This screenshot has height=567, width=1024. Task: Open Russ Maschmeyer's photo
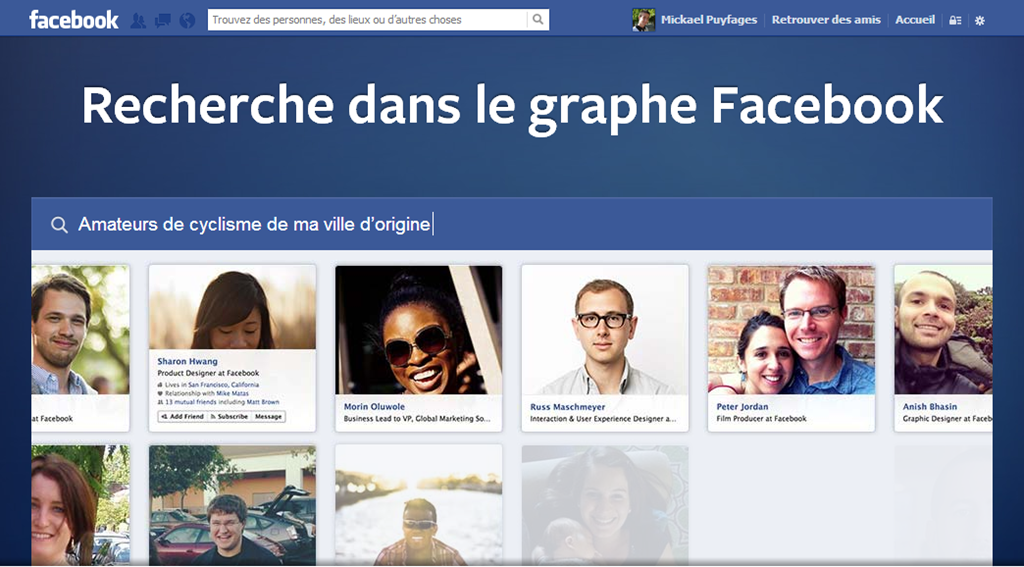[605, 330]
